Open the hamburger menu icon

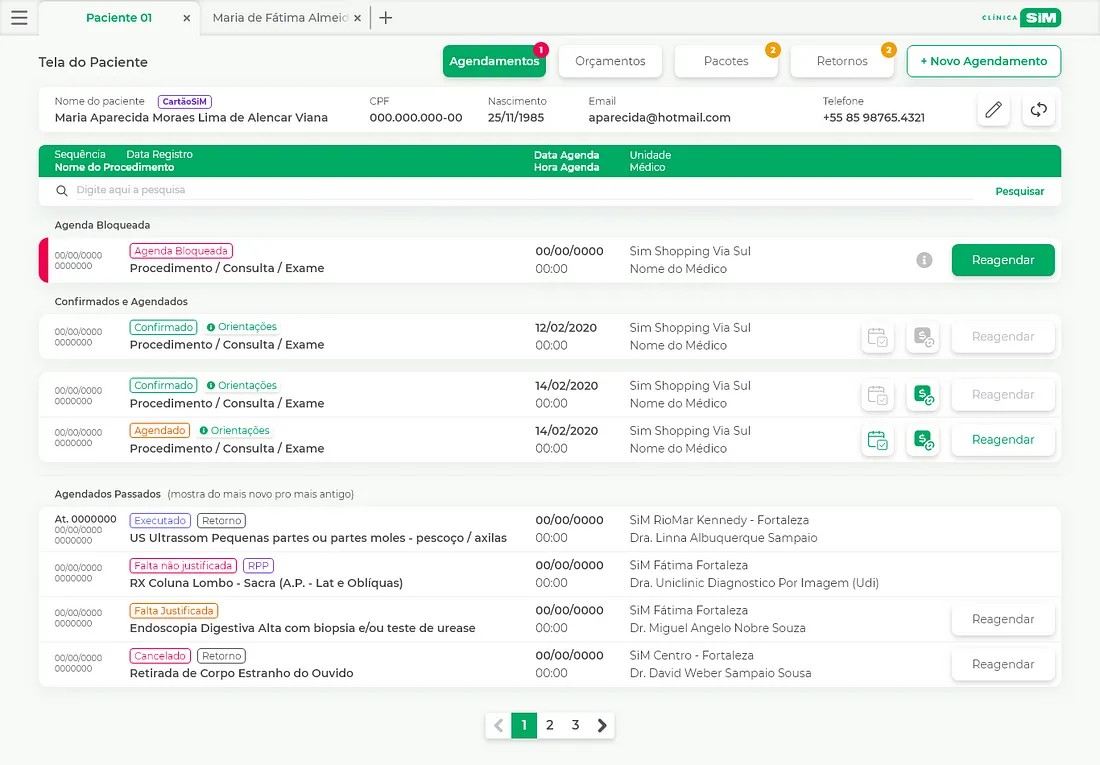click(x=19, y=18)
